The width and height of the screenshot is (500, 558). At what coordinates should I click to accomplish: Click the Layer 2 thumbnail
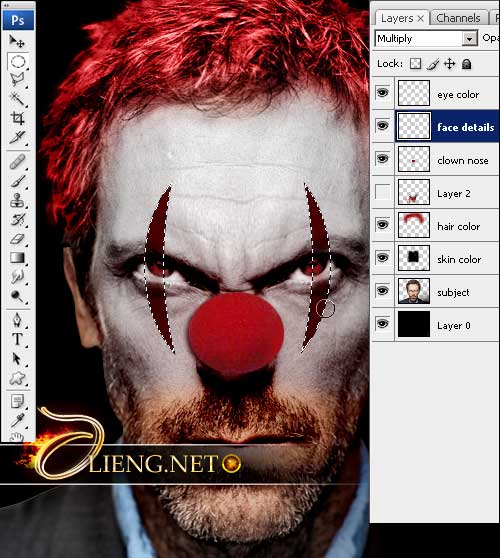(414, 192)
